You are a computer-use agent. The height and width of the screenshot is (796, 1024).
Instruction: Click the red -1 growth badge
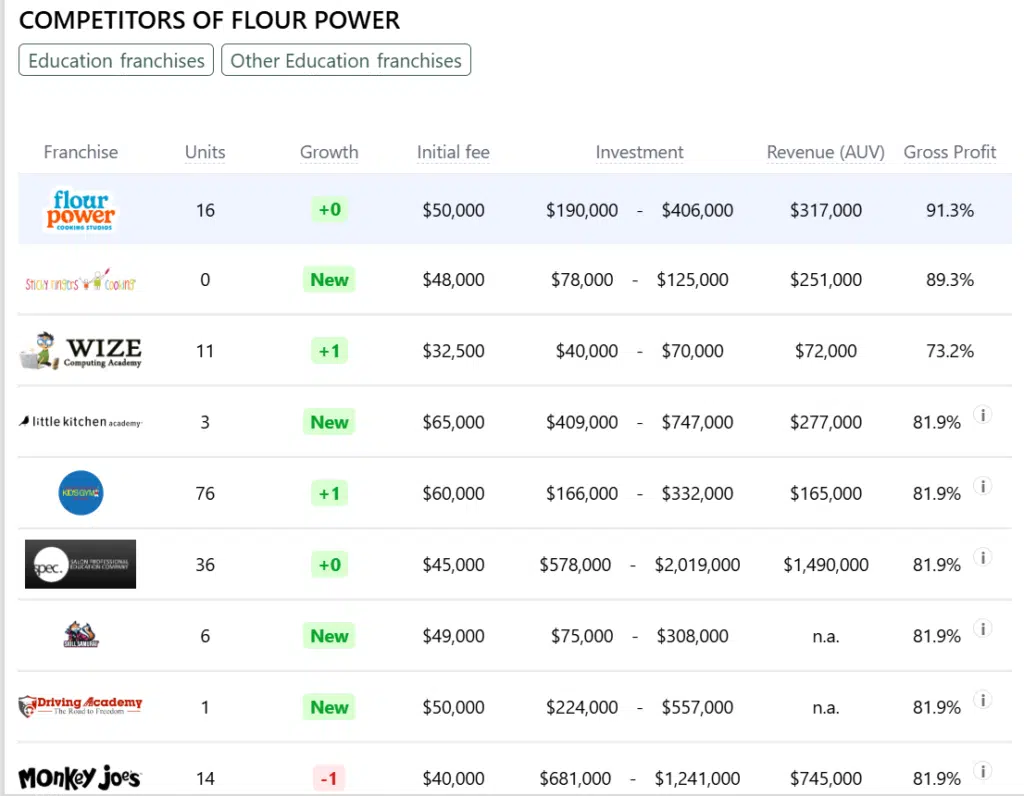pos(329,778)
